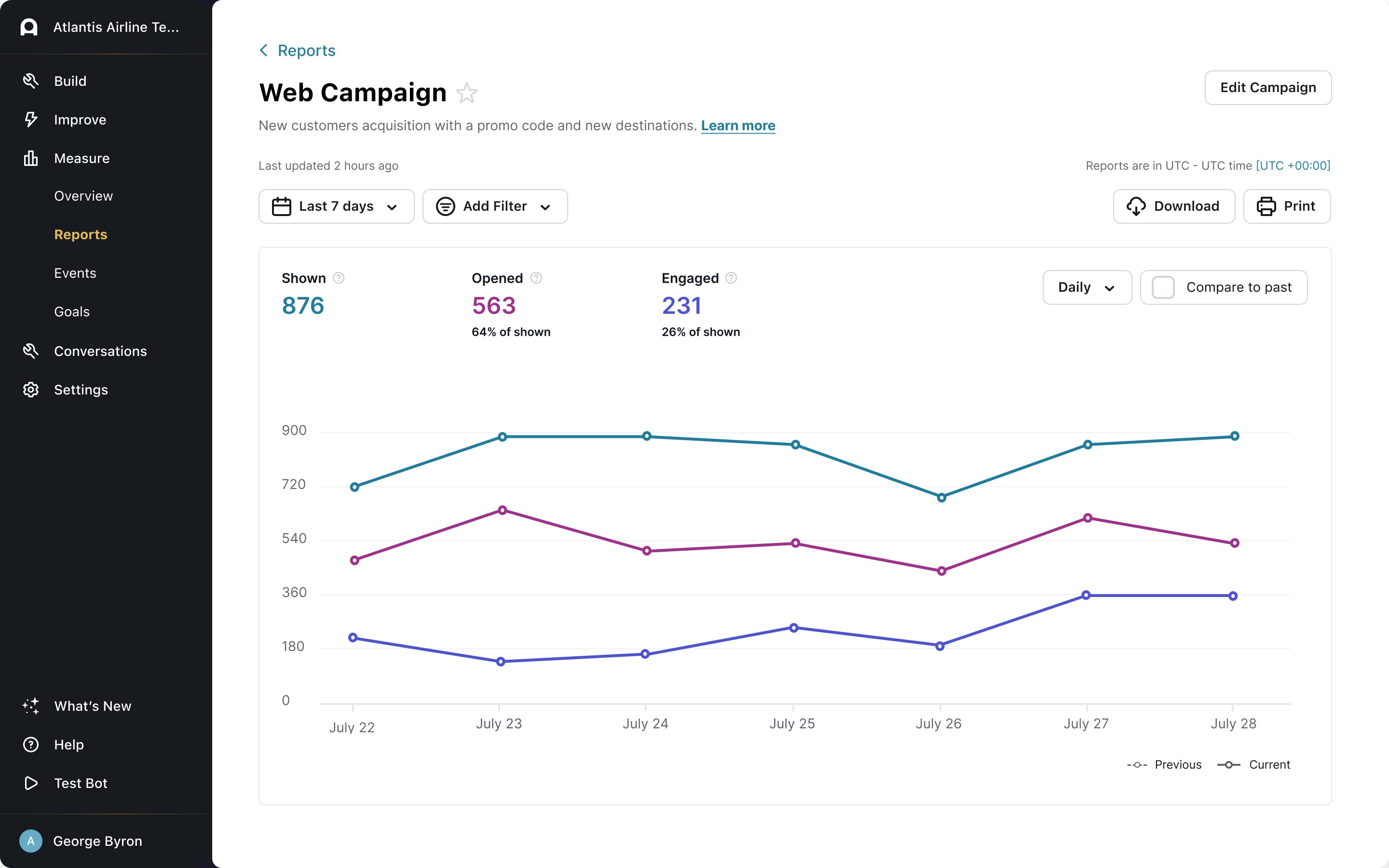Favorite Web Campaign with the star icon
Viewport: 1389px width, 868px height.
click(x=467, y=93)
